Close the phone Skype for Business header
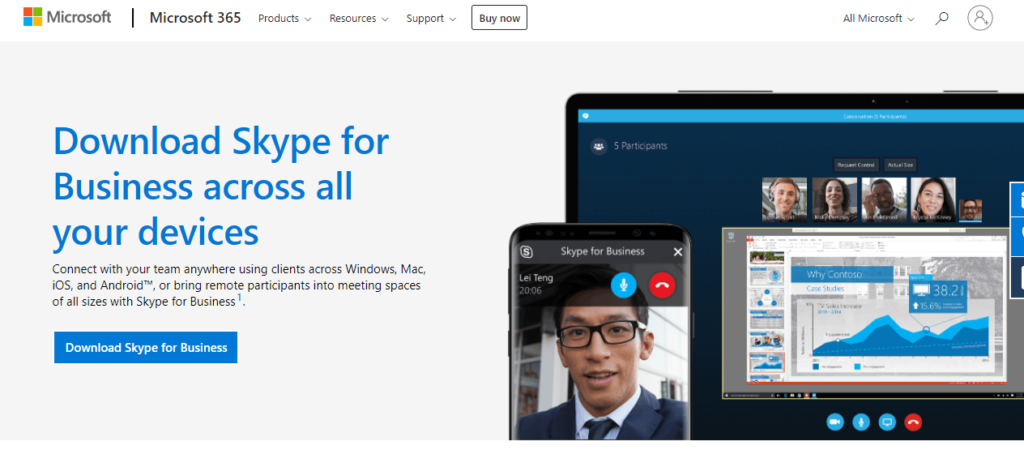Image resolution: width=1024 pixels, height=450 pixels. 678,251
